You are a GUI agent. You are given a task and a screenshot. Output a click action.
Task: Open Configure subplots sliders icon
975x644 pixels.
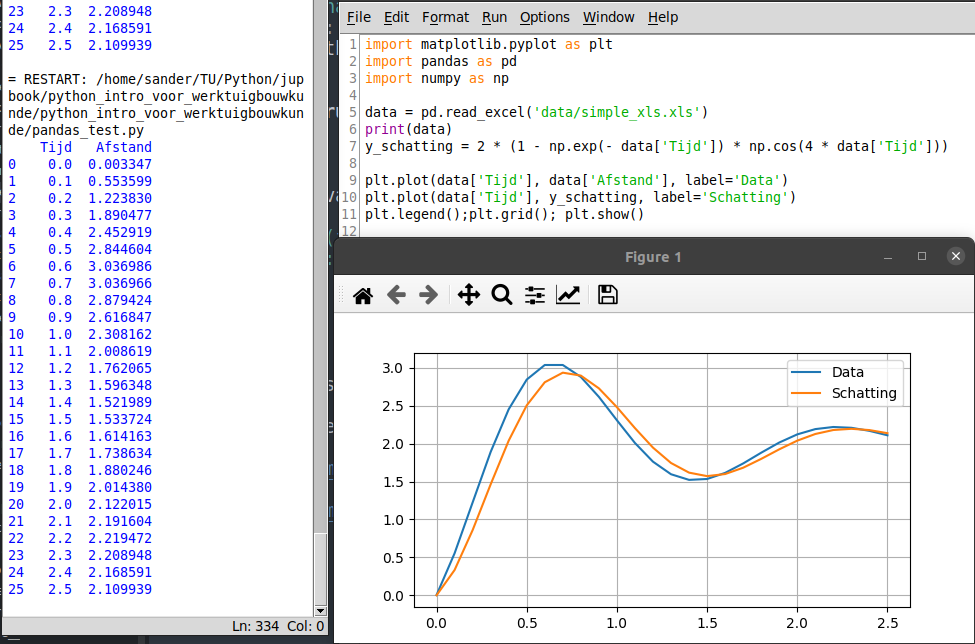[x=535, y=295]
